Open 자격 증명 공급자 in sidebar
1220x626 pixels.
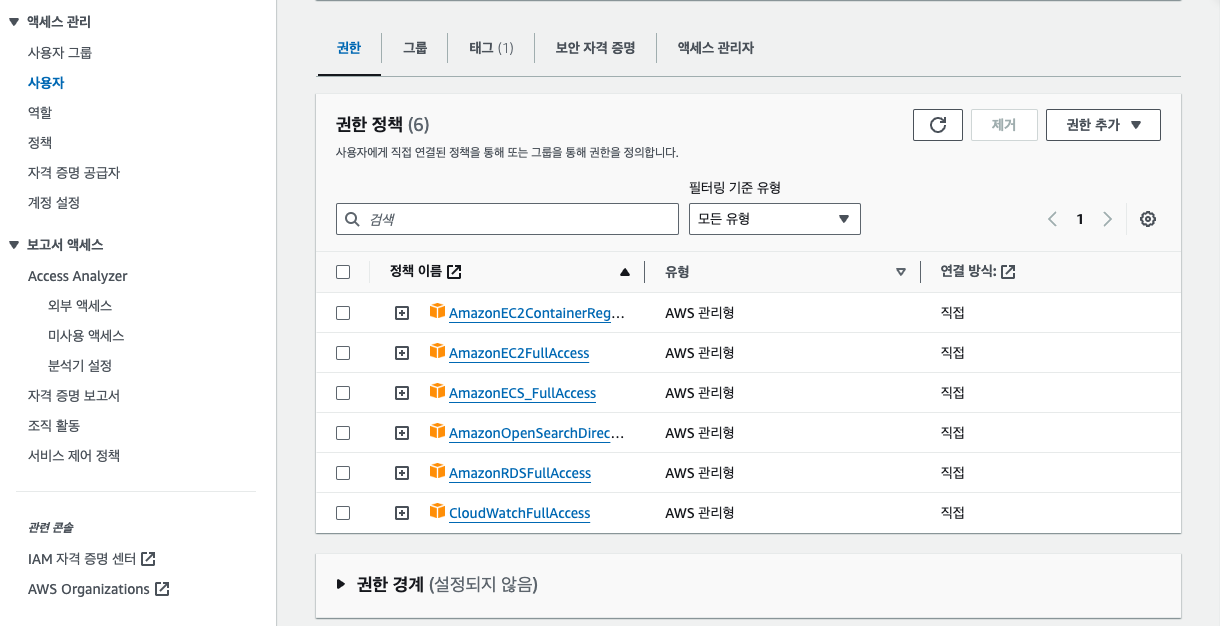click(74, 173)
